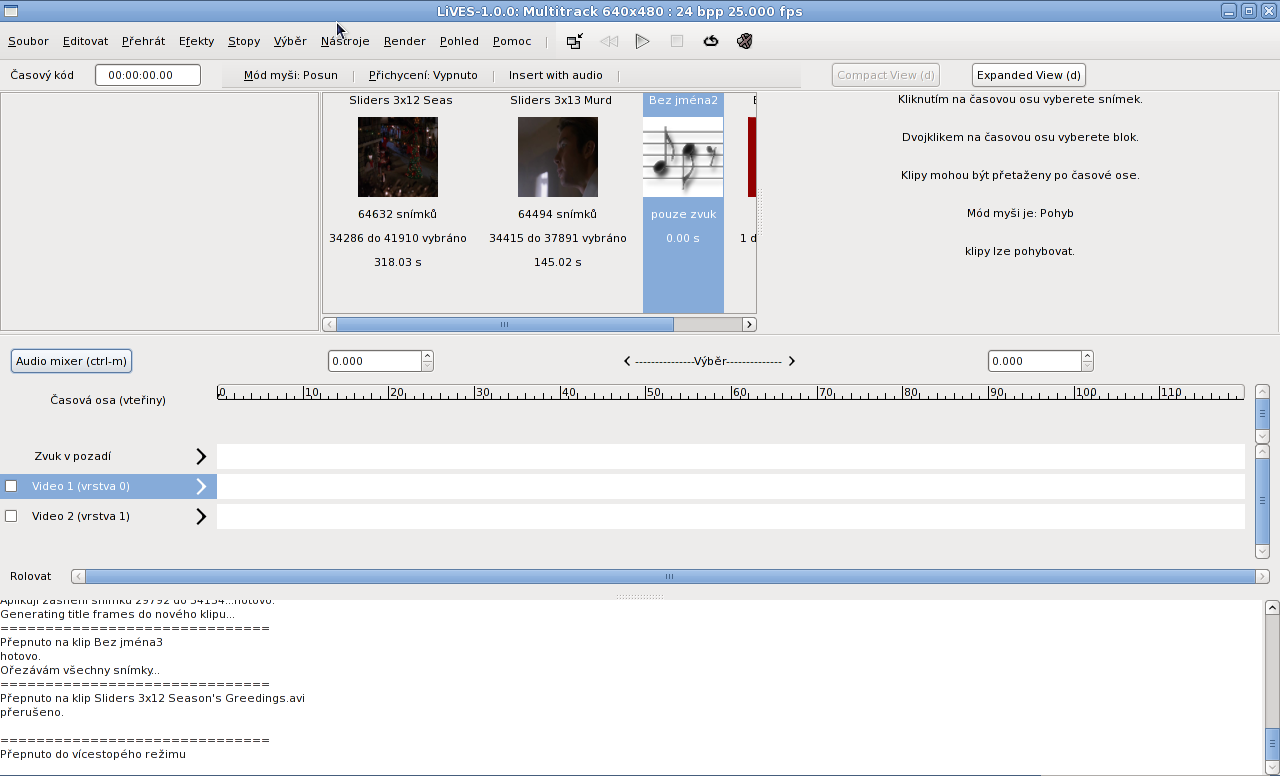The height and width of the screenshot is (776, 1280).
Task: Expand the Video 1 track arrow
Action: 201,486
